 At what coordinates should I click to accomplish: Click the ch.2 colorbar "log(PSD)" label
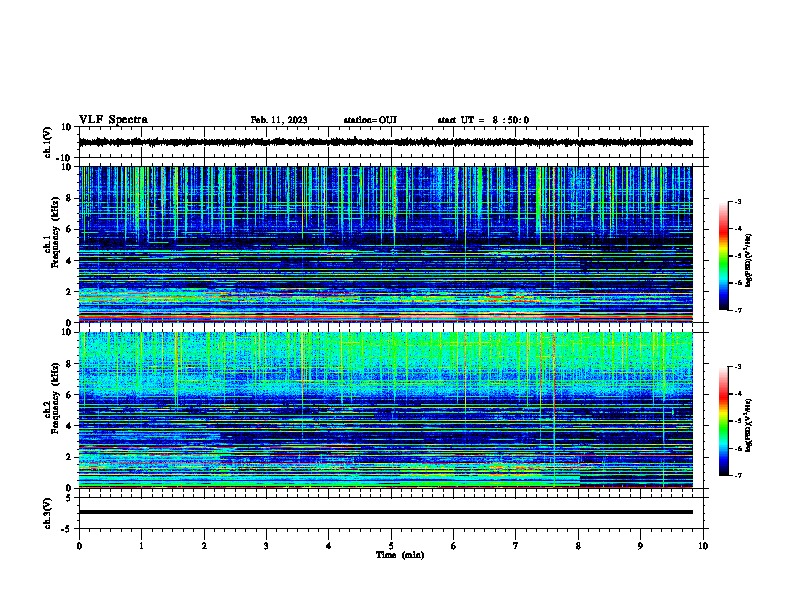click(748, 425)
